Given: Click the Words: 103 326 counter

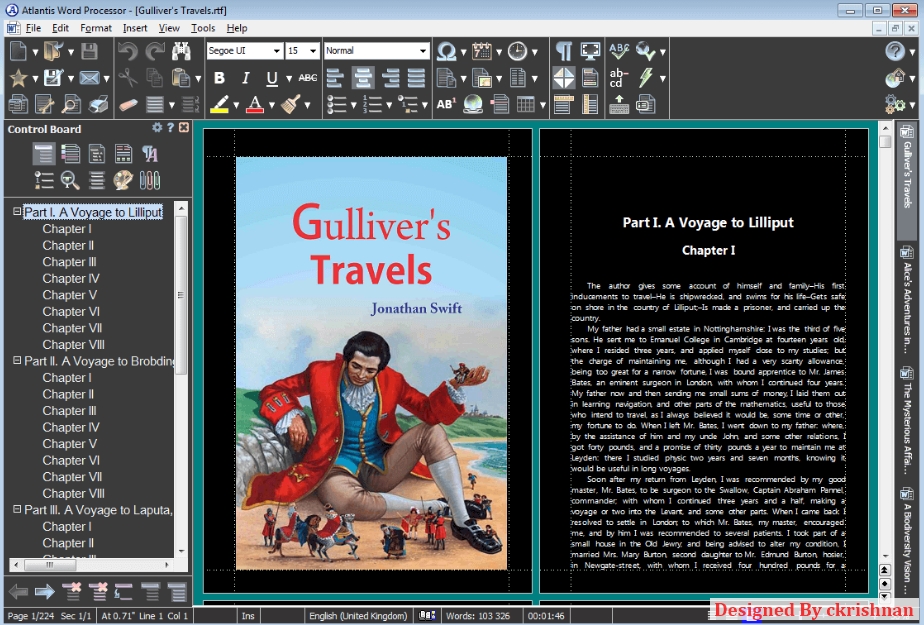Looking at the screenshot, I should (477, 616).
